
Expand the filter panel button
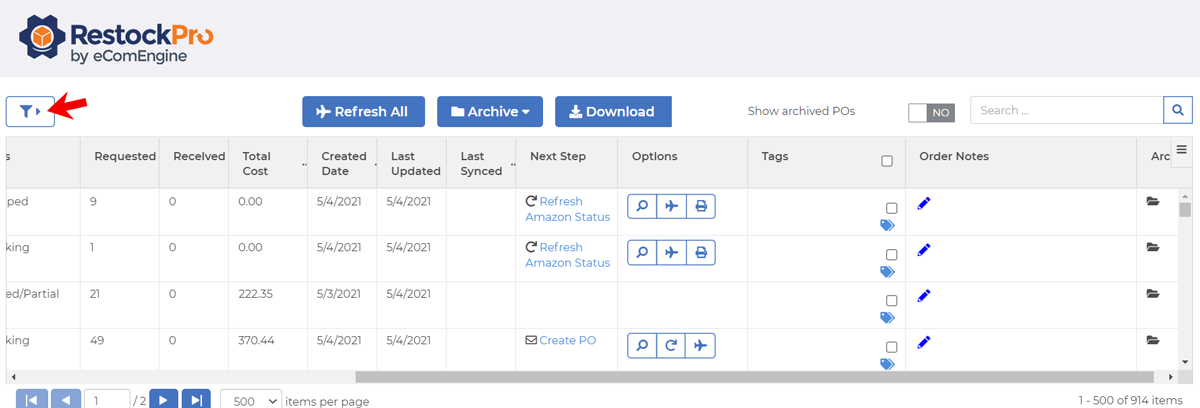point(30,112)
